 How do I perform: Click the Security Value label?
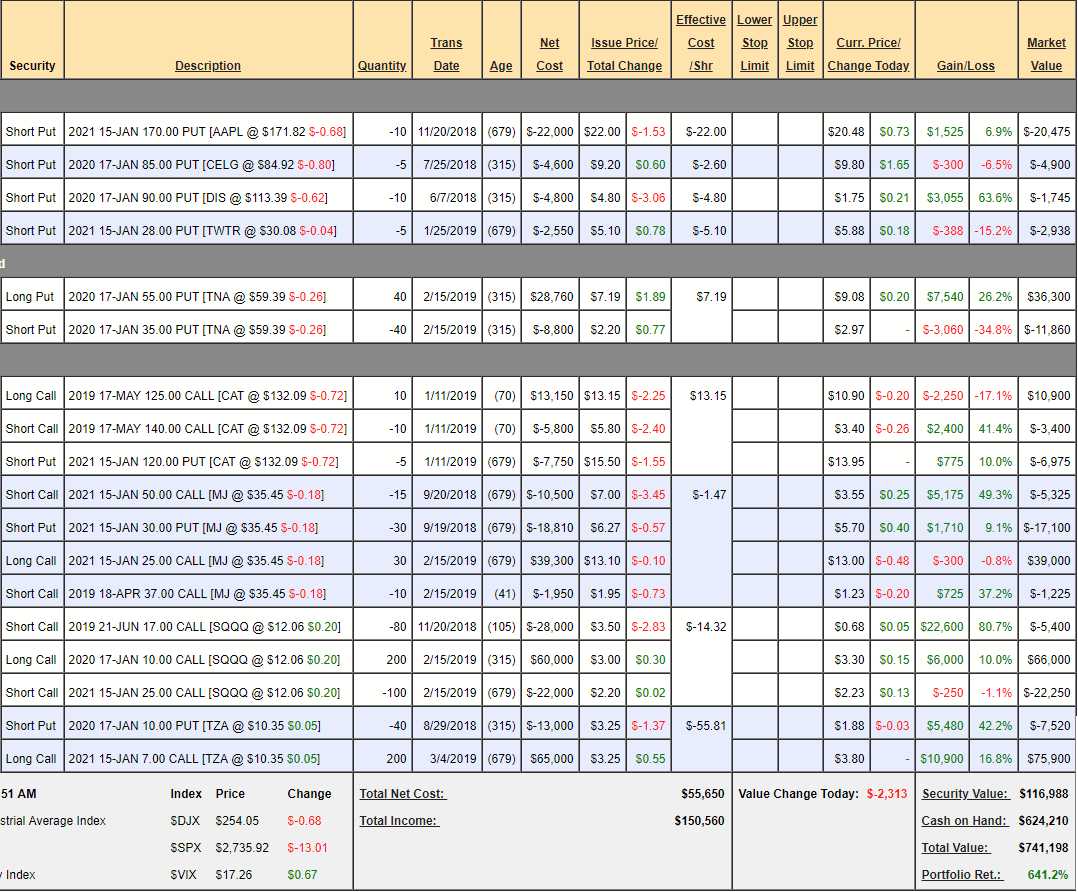[965, 794]
